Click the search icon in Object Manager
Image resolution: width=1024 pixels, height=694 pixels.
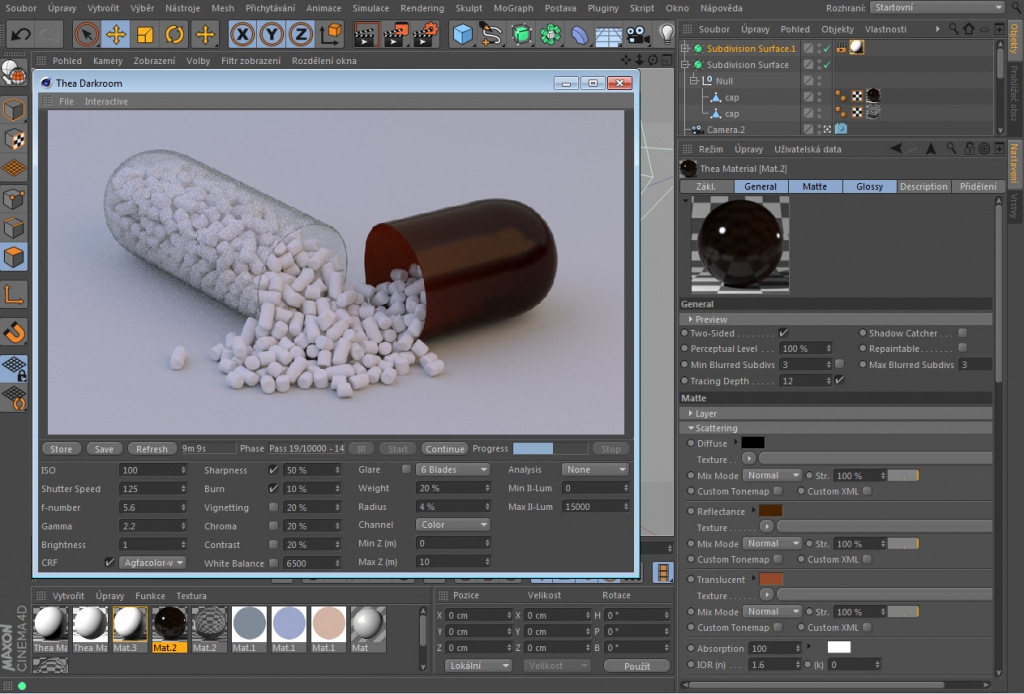[x=954, y=29]
